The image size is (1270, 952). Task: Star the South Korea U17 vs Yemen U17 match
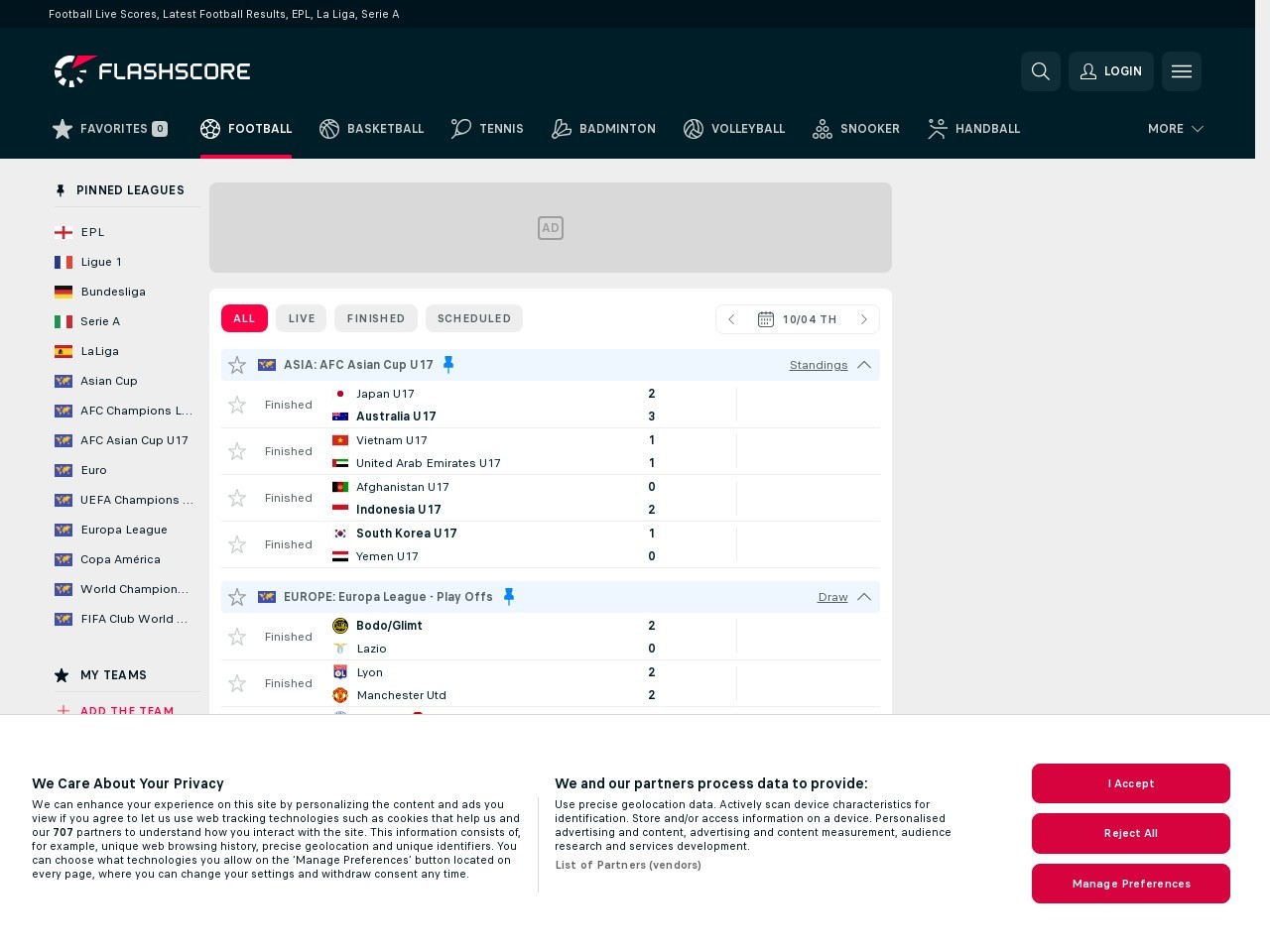tap(237, 544)
